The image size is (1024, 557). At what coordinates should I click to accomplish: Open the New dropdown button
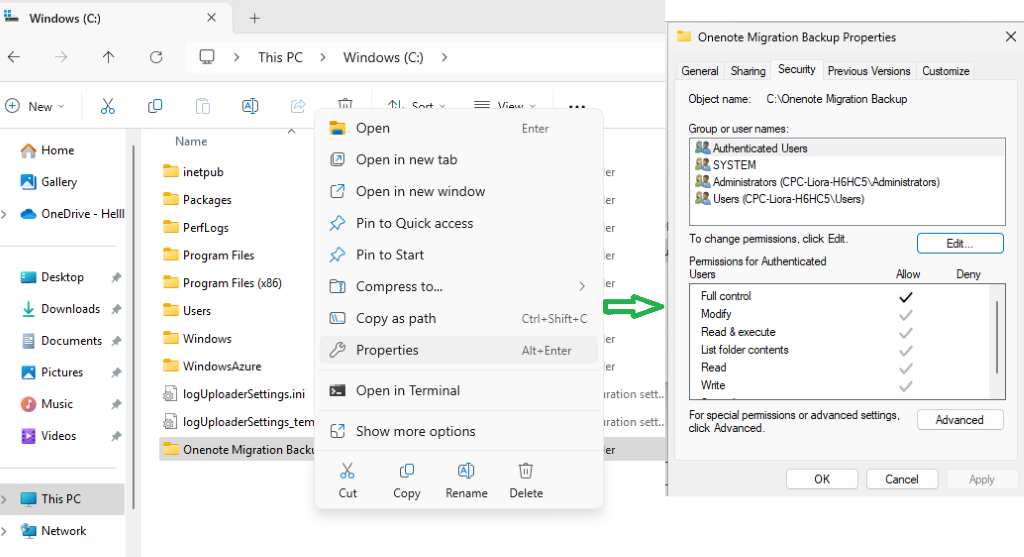point(35,106)
